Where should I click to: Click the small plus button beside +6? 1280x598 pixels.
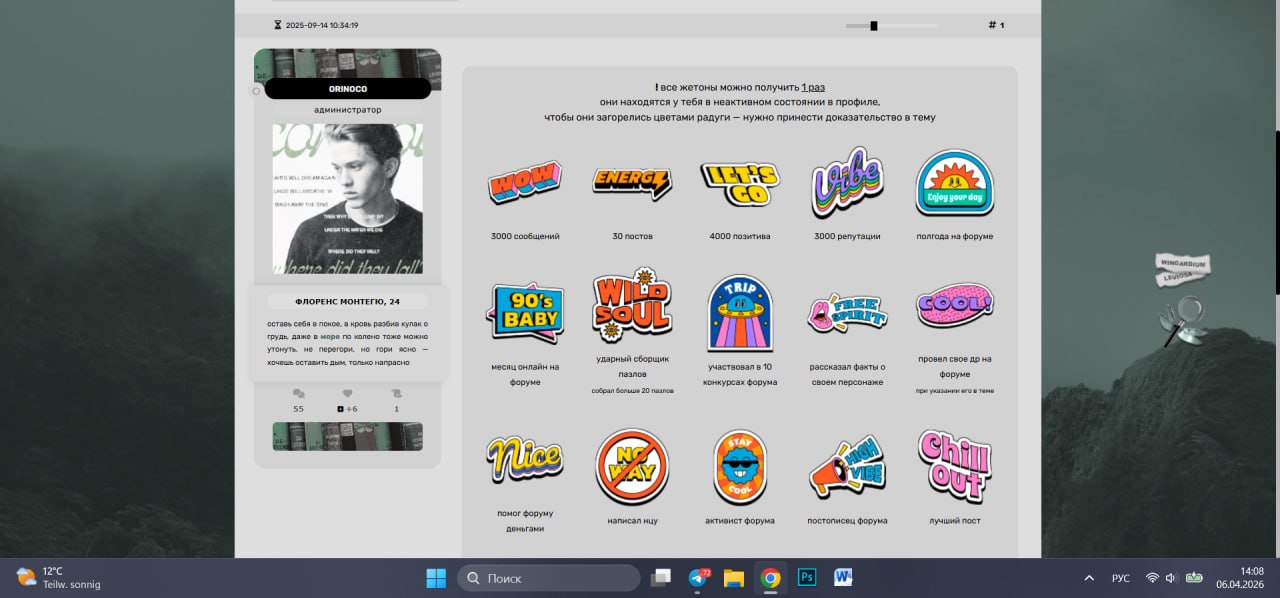[x=341, y=409]
